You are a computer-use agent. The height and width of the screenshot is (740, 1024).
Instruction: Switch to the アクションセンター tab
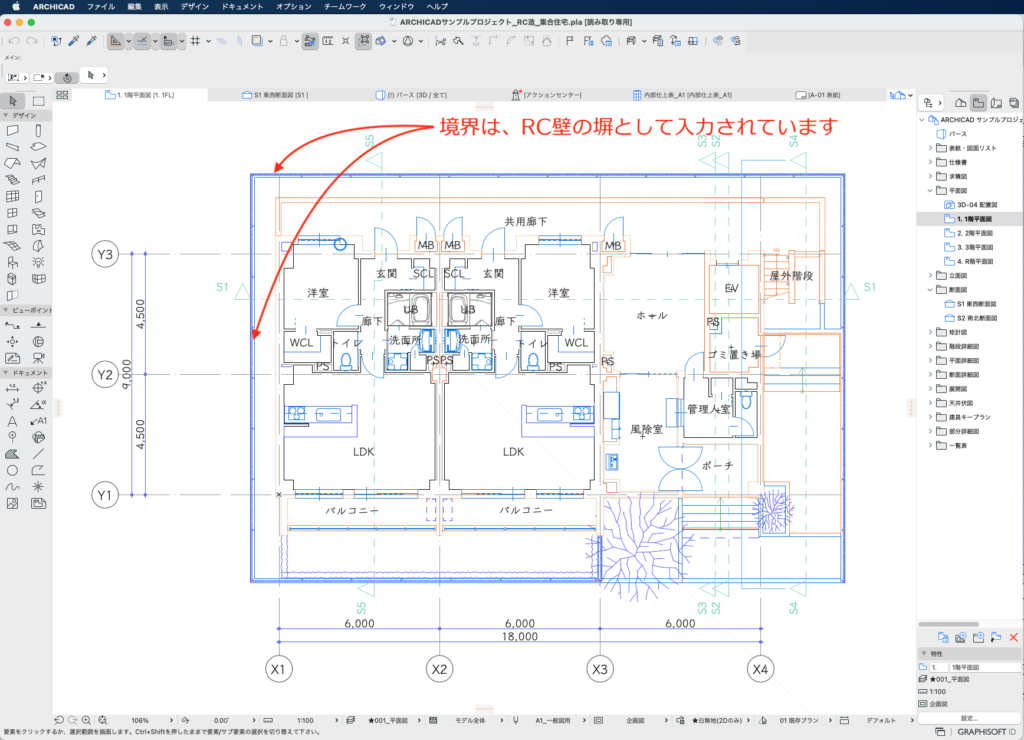(547, 95)
